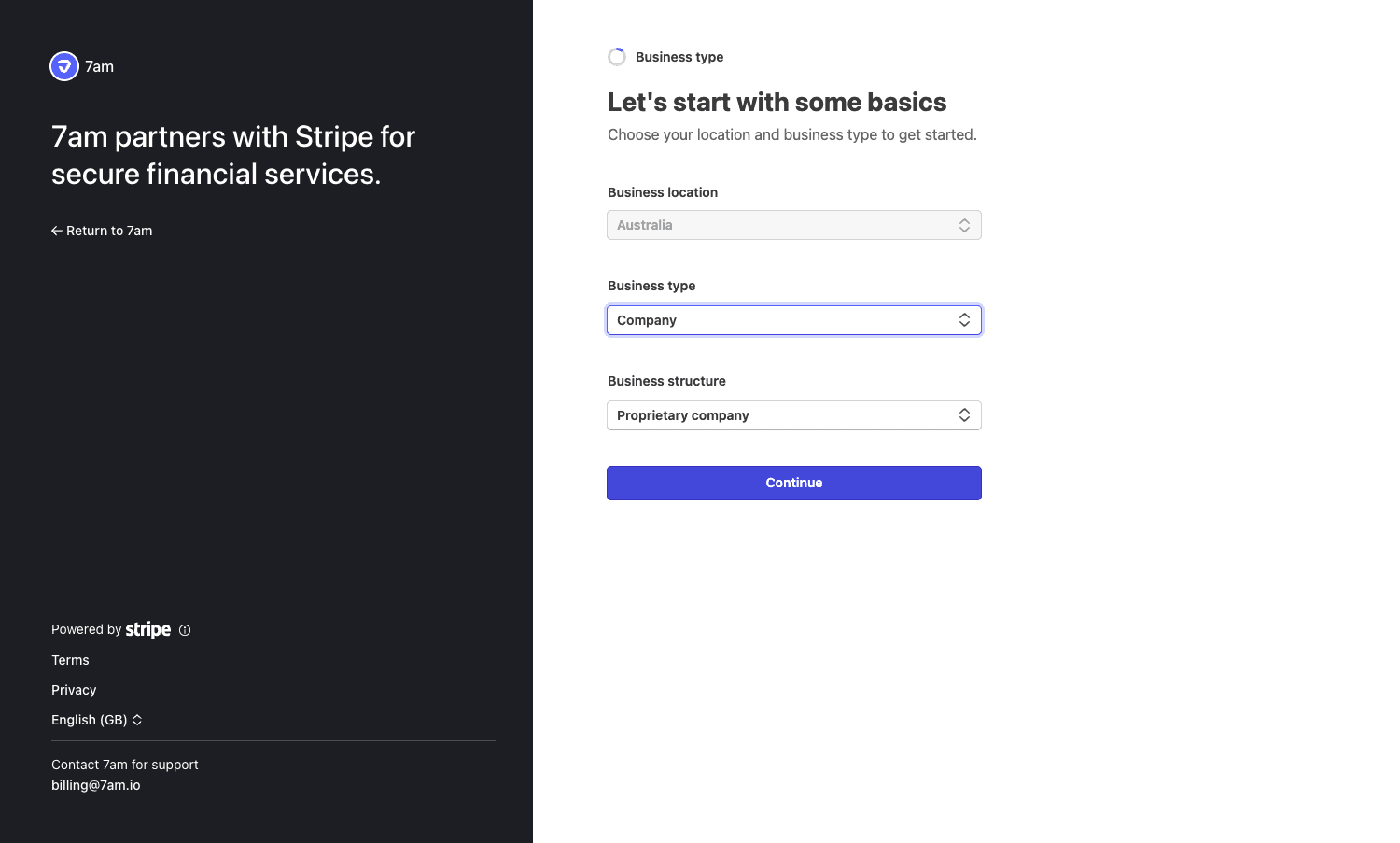Click the 7am logo icon
The image size is (1400, 843).
pyautogui.click(x=64, y=66)
